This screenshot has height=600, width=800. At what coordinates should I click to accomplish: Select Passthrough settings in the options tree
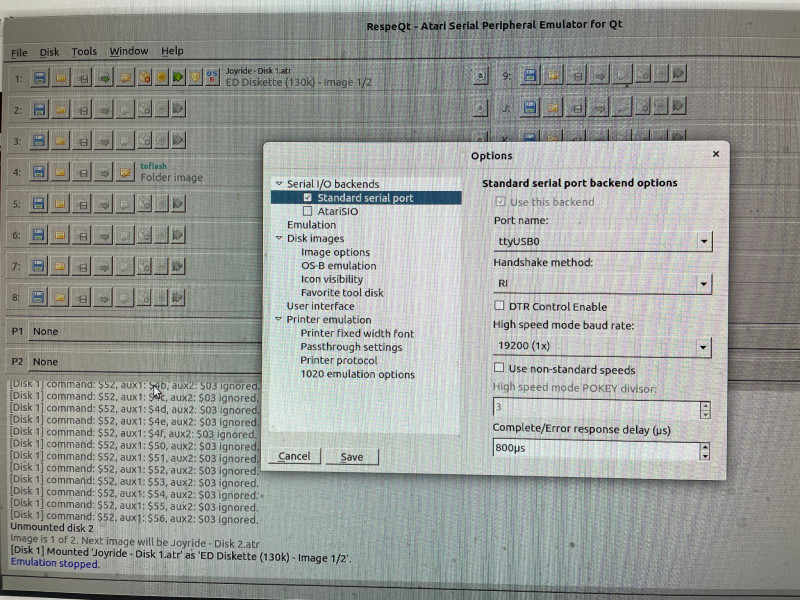pyautogui.click(x=351, y=347)
